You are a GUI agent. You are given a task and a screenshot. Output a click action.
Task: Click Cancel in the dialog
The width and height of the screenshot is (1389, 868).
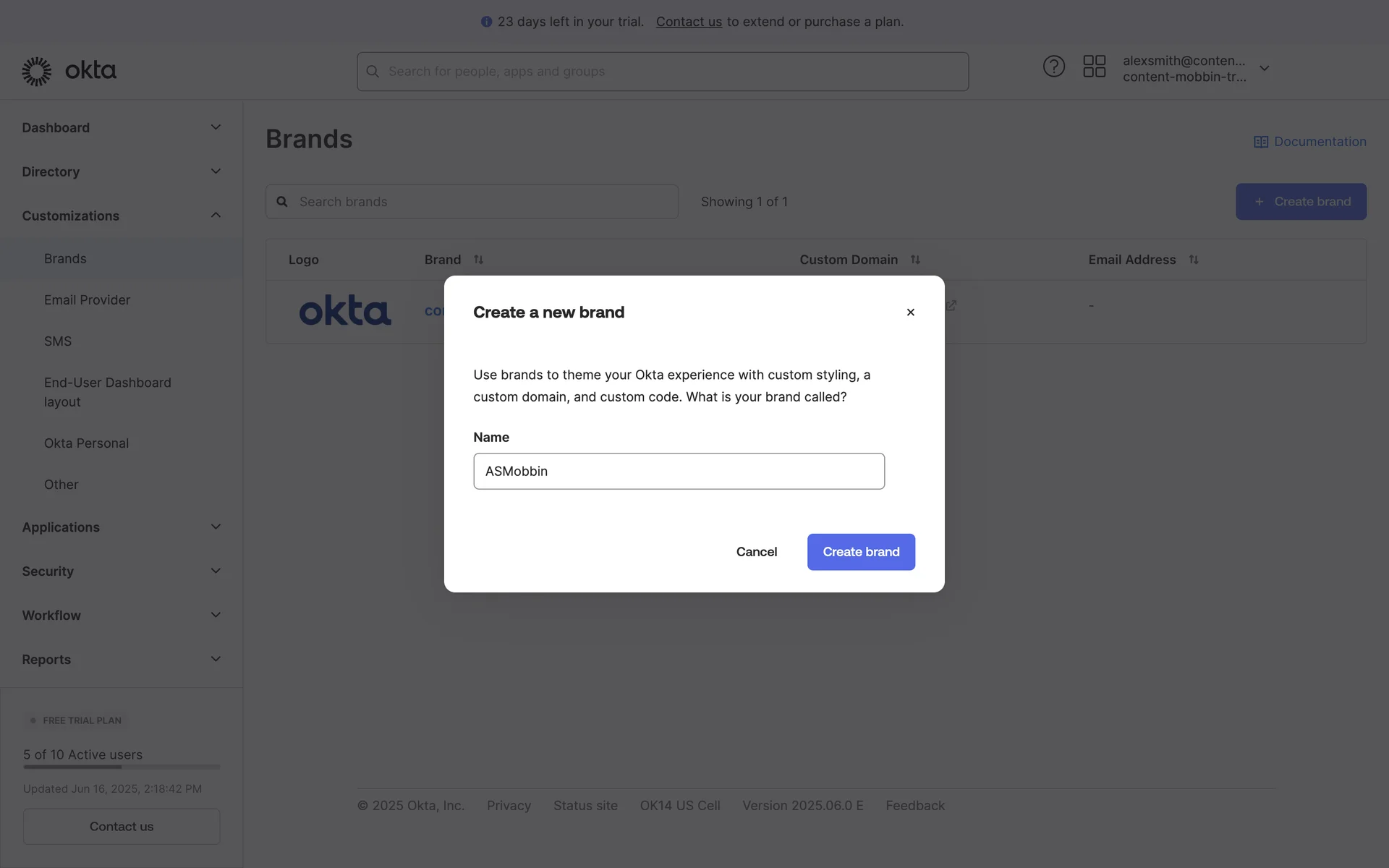756,552
